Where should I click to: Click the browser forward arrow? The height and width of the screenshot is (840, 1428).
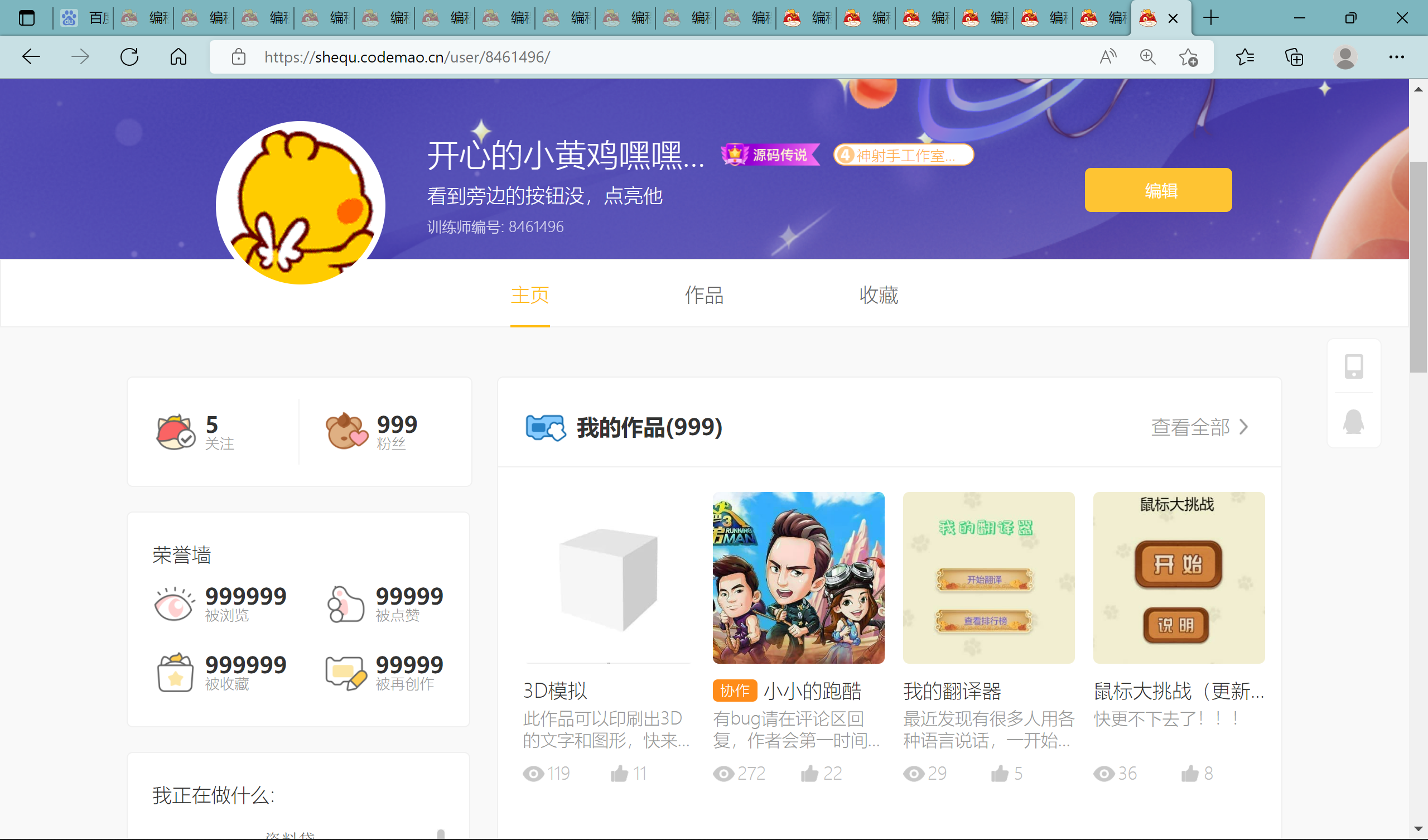coord(80,57)
